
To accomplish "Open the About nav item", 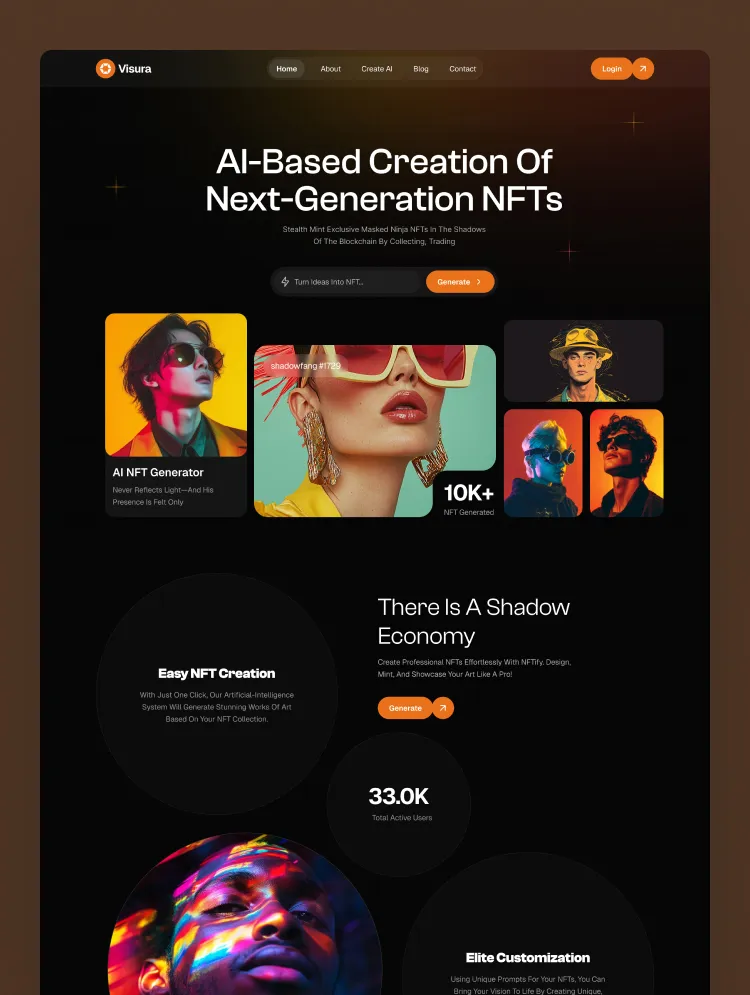I will point(331,69).
